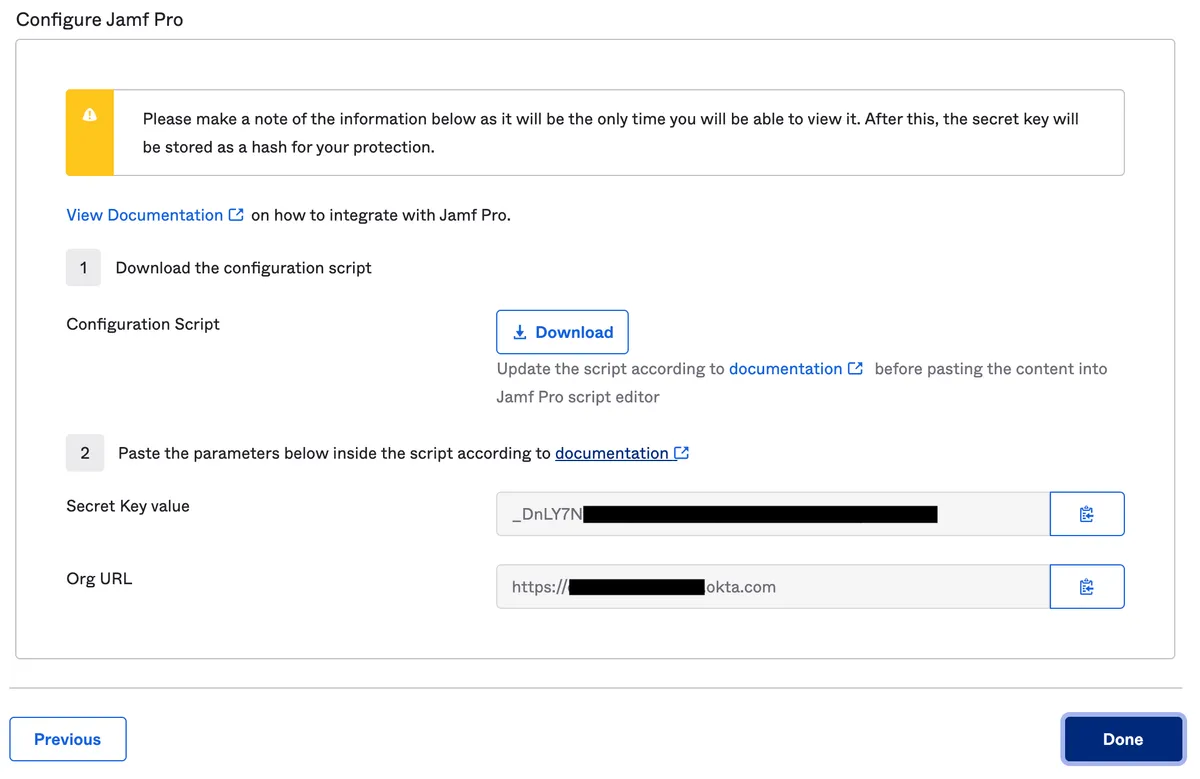Click the Configure Jamf Pro heading
This screenshot has height=779, width=1200.
100,19
